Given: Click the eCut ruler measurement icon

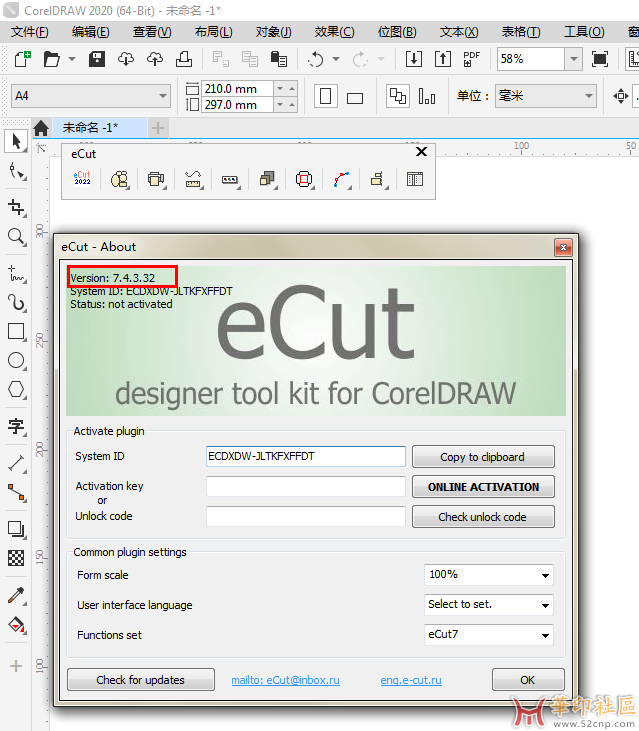Looking at the screenshot, I should point(193,179).
